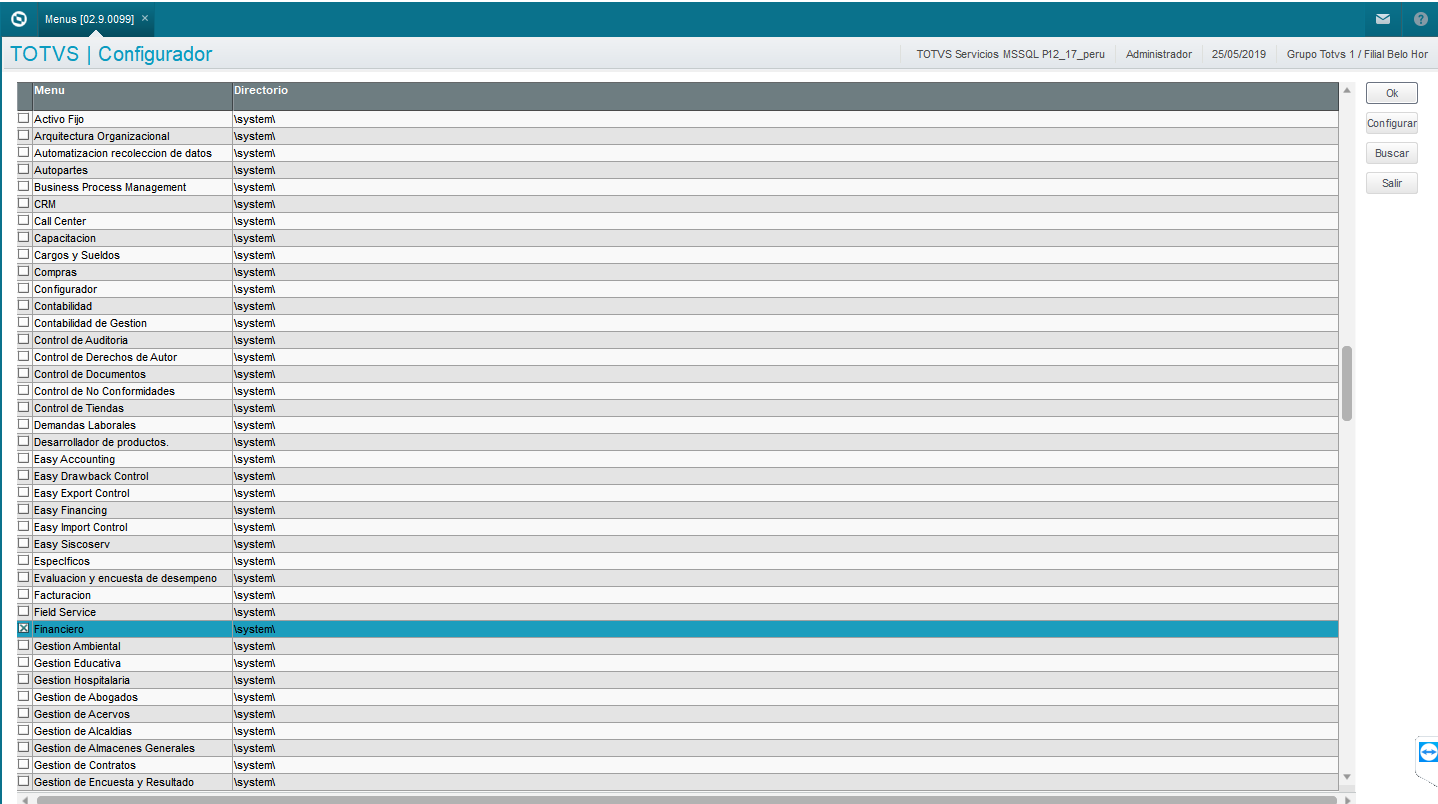This screenshot has height=804, width=1438.
Task: Open search with the Buscar button
Action: [1392, 153]
